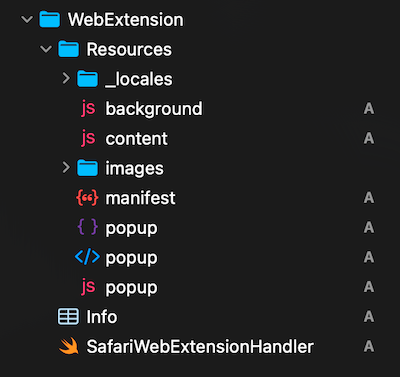Collapse the WebExtension folder chevron
Viewport: 400px width, 377px height.
pos(27,20)
